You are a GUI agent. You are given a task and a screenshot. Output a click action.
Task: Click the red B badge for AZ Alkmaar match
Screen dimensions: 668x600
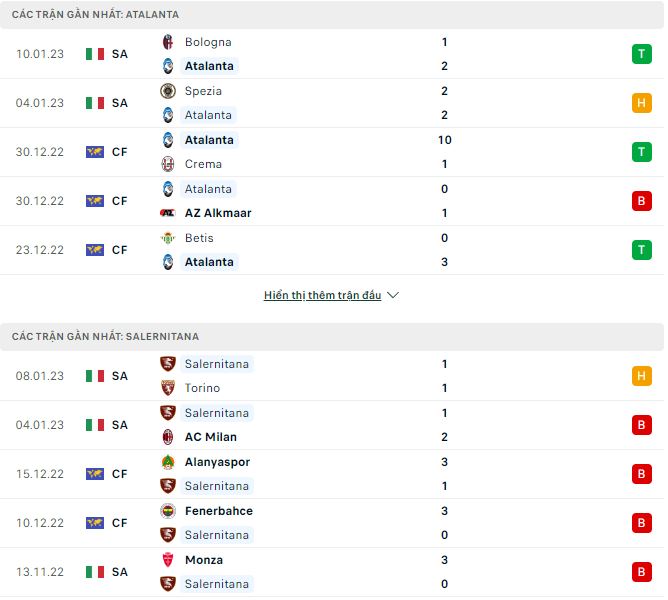coord(641,201)
